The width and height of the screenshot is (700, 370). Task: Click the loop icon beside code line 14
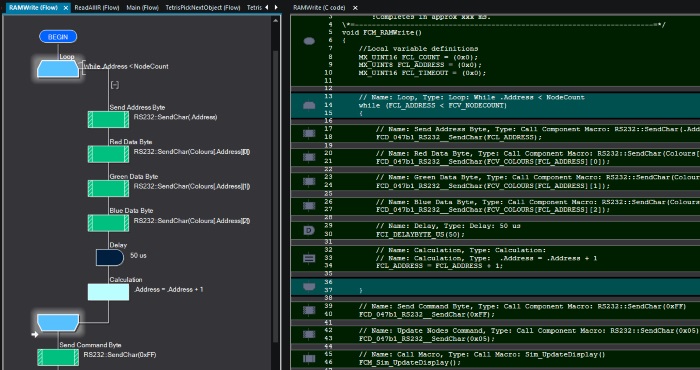point(309,106)
